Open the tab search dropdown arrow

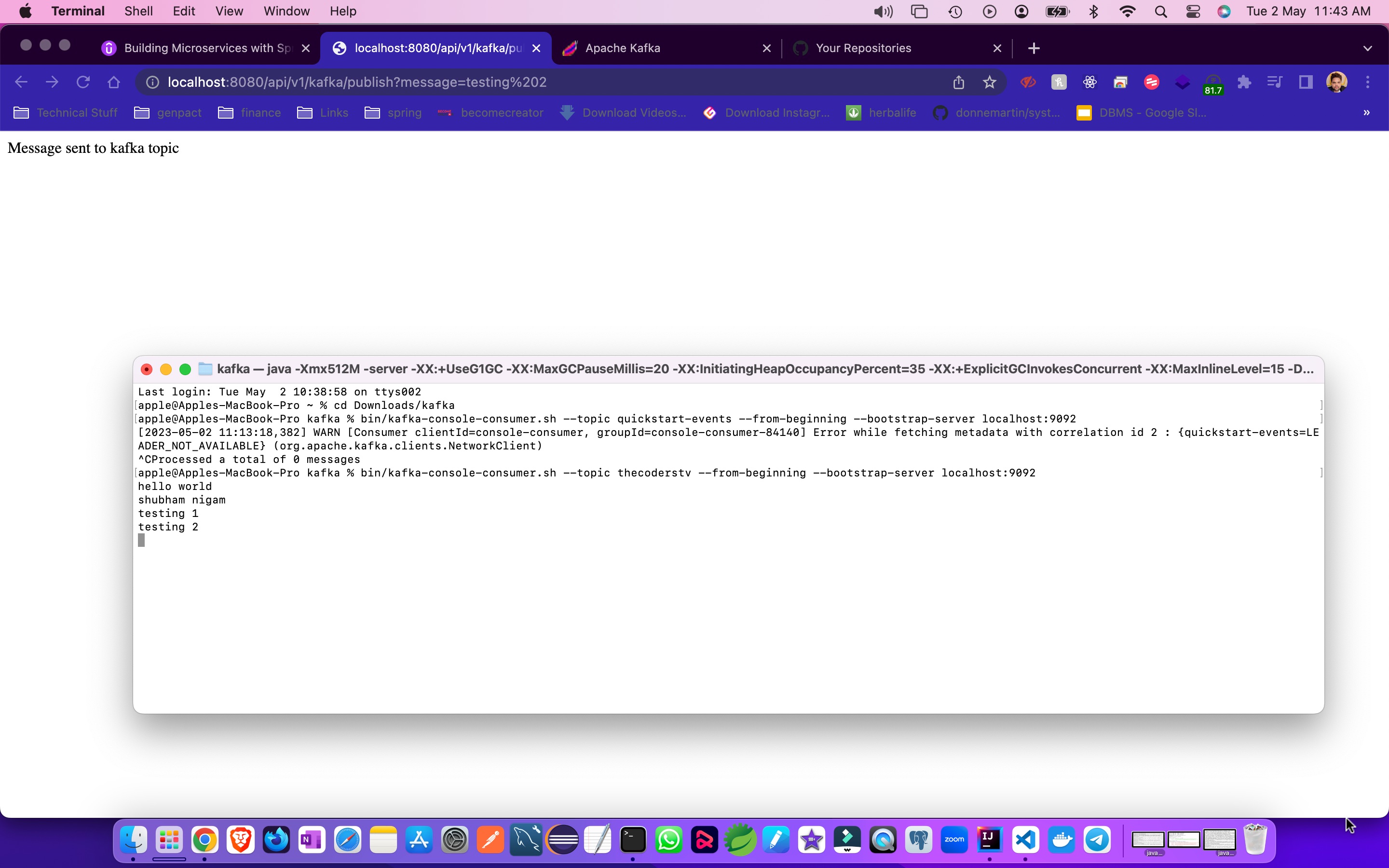coord(1368,48)
